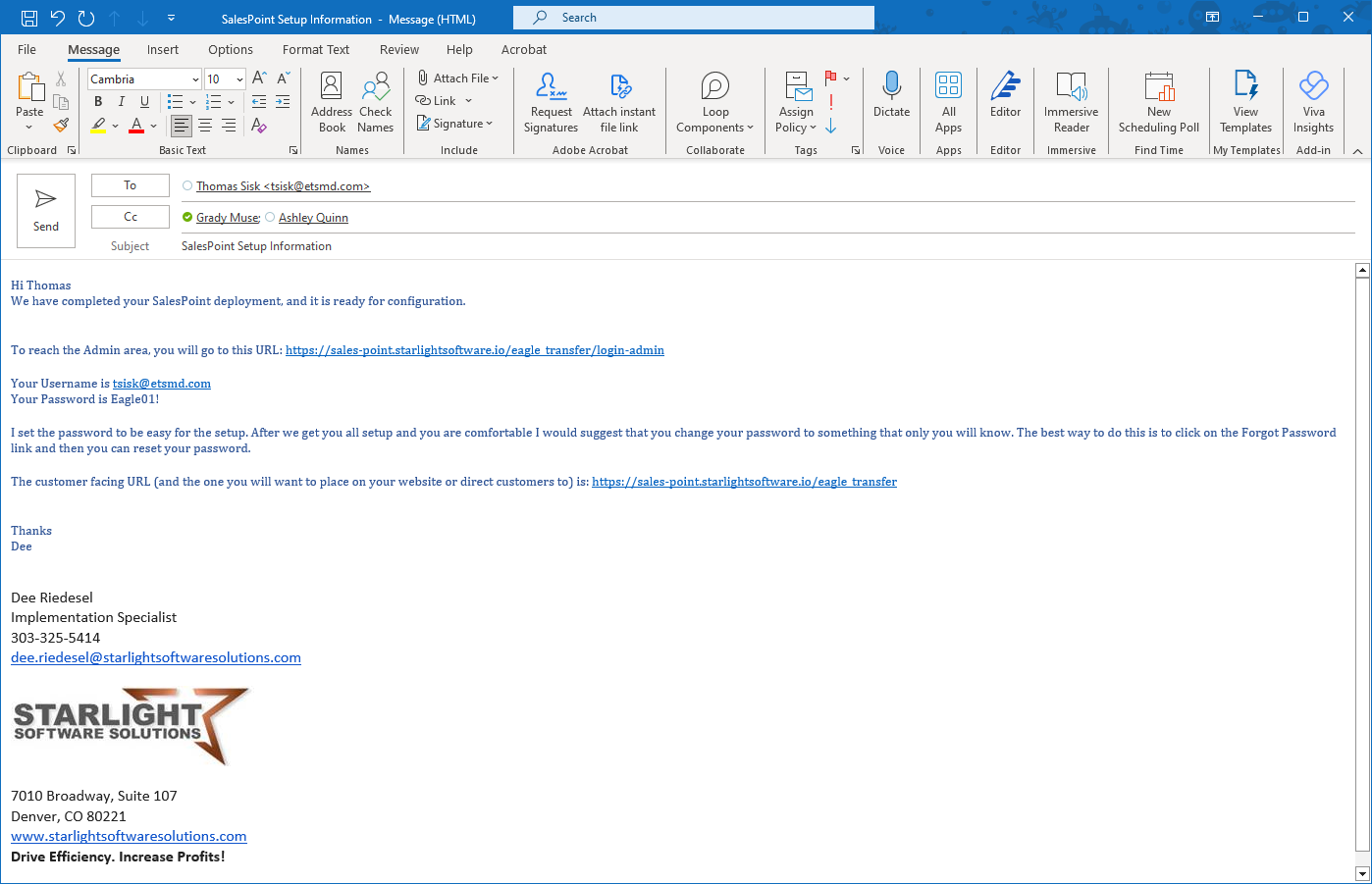Click Attach instant file link

click(x=619, y=102)
